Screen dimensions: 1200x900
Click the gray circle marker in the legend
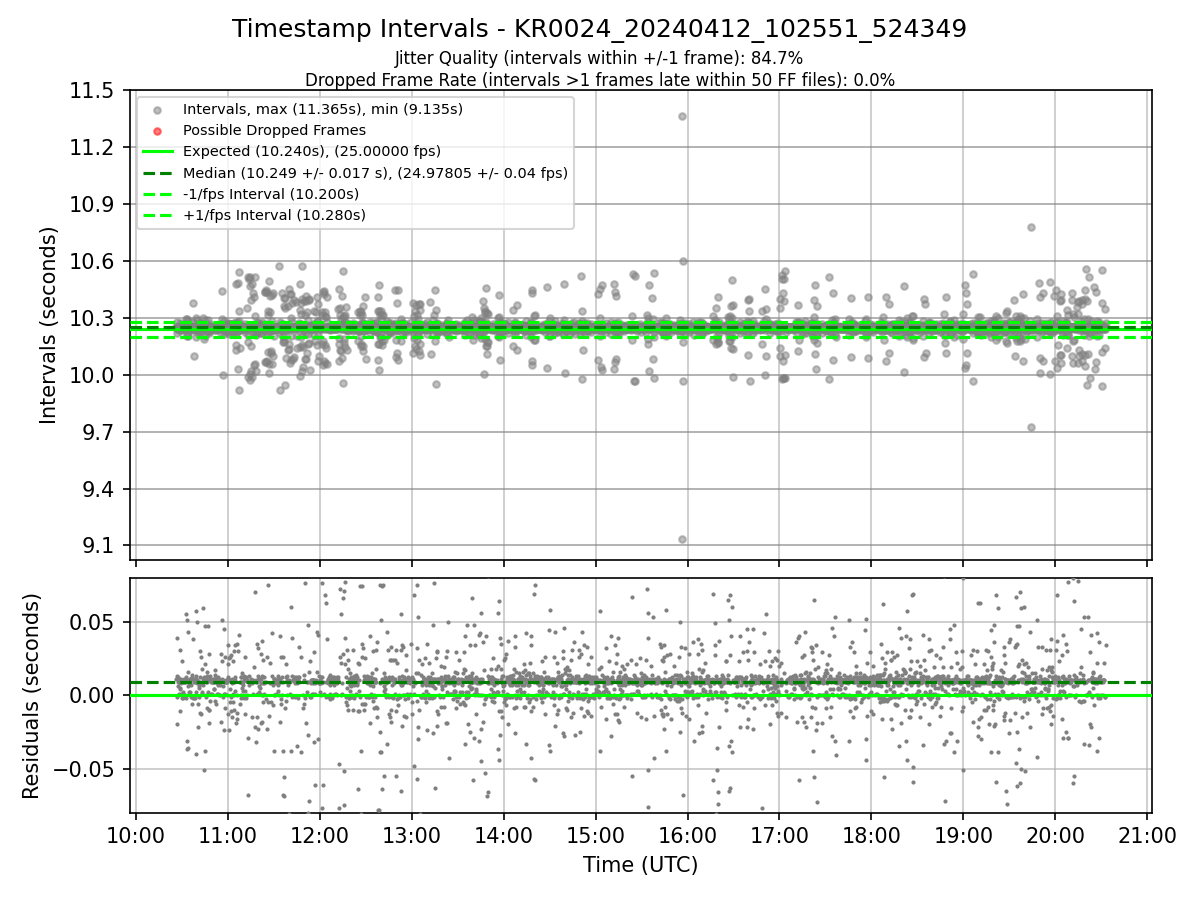click(x=157, y=109)
